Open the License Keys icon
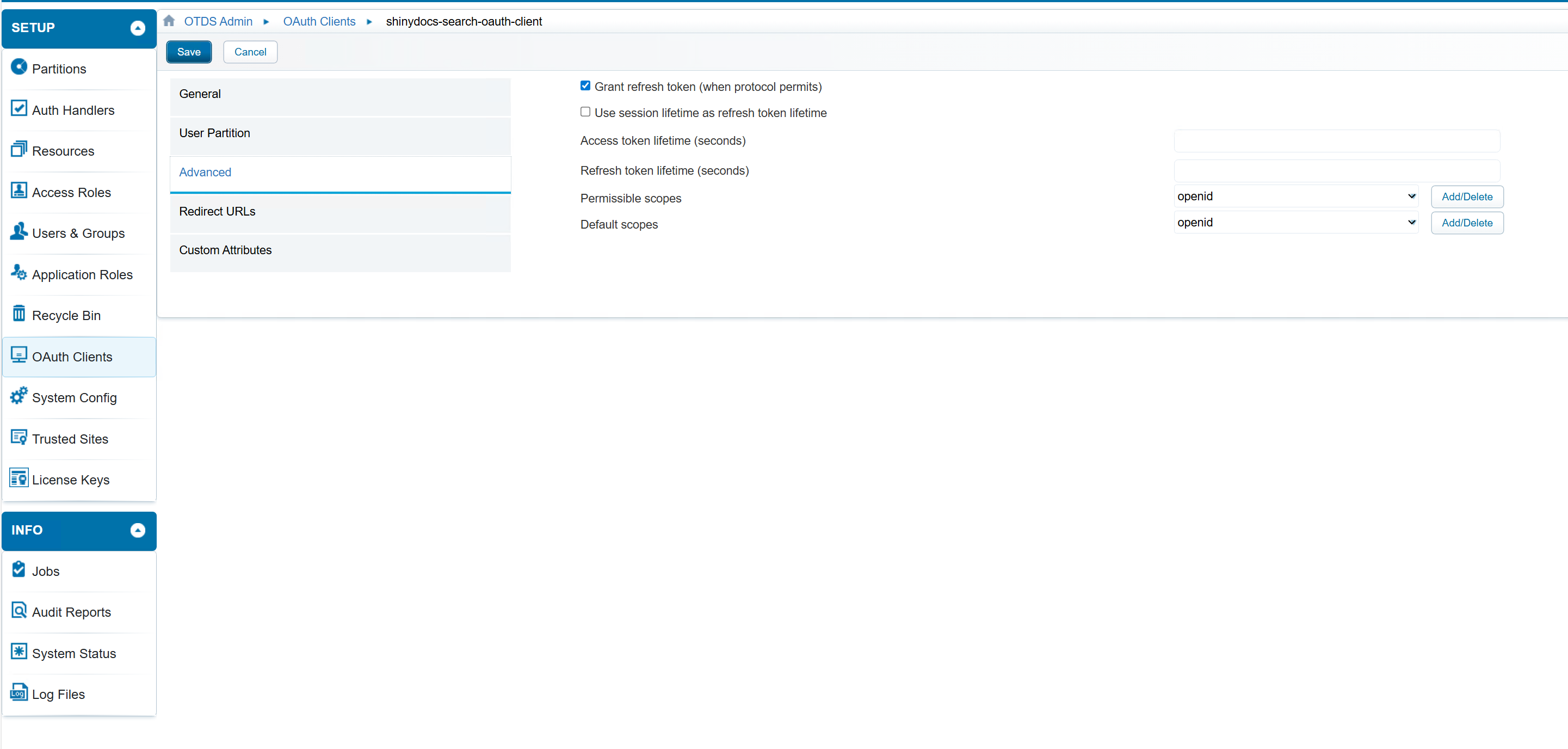1568x749 pixels. coord(19,478)
